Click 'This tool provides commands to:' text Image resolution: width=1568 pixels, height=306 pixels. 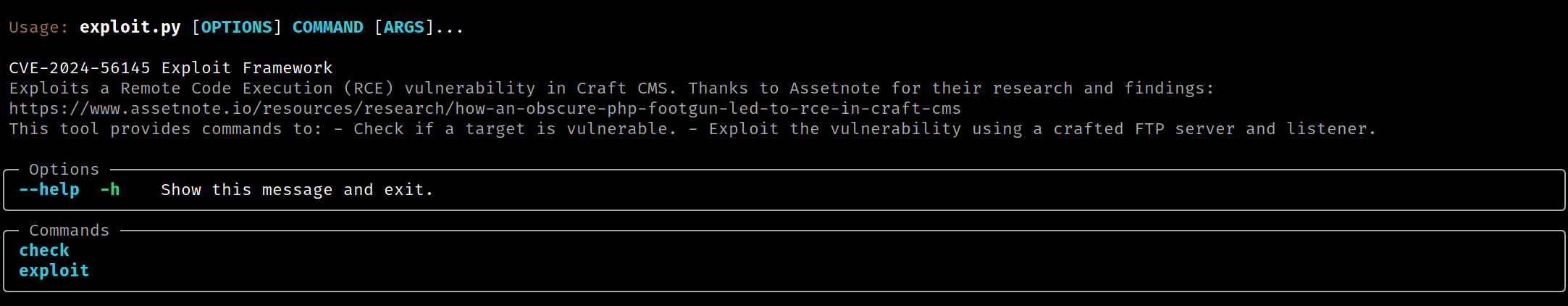click(165, 129)
